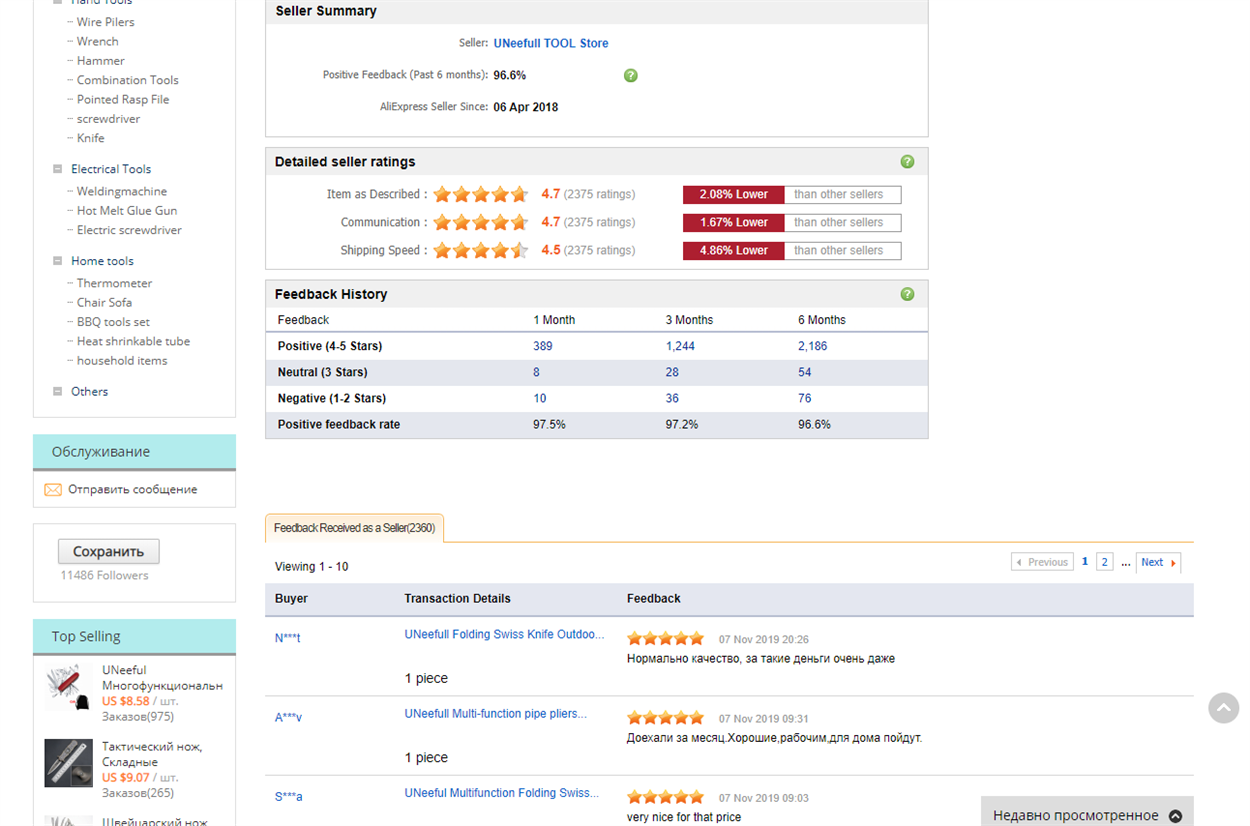Image resolution: width=1250 pixels, height=826 pixels.
Task: Collapse the Electrical Tools category
Action: click(58, 169)
